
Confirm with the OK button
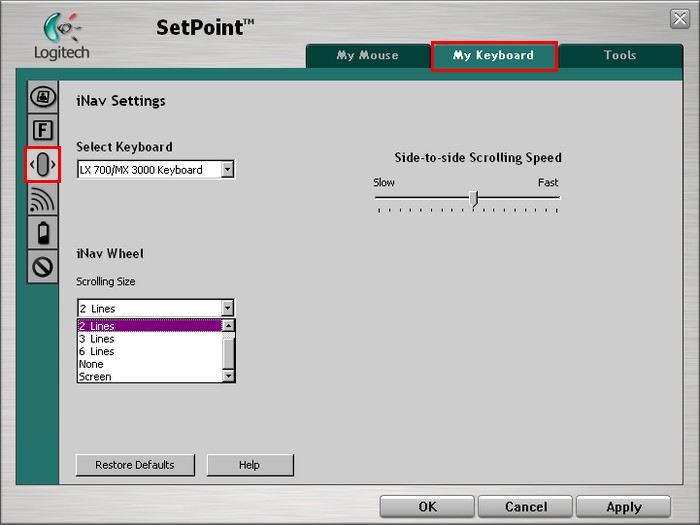click(427, 507)
